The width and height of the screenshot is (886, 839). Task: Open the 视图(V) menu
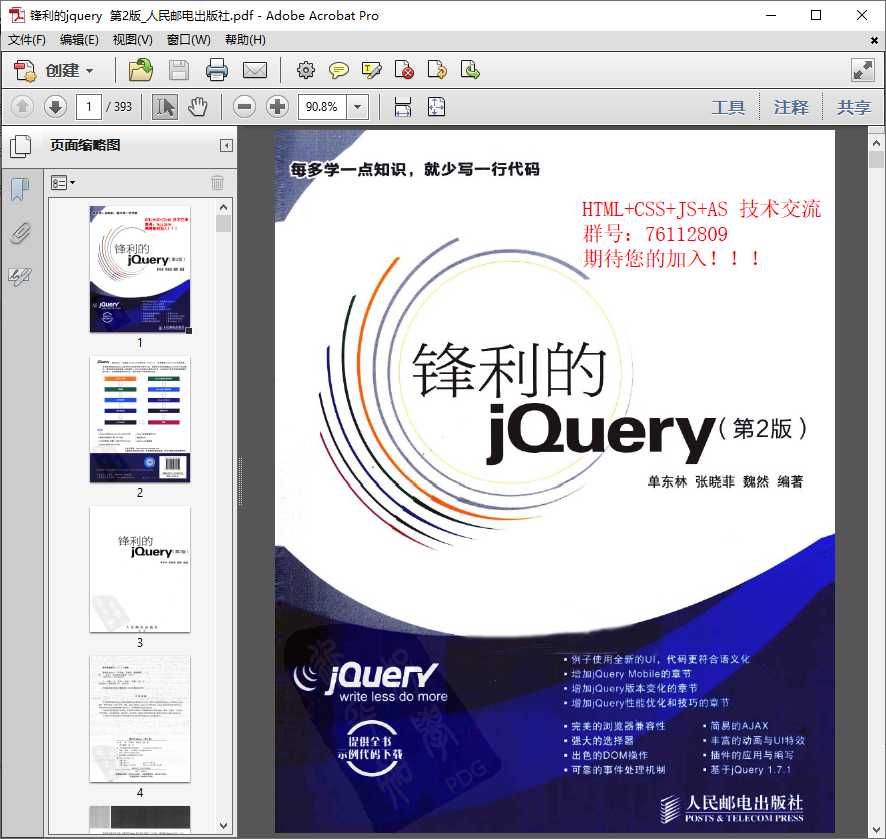132,40
